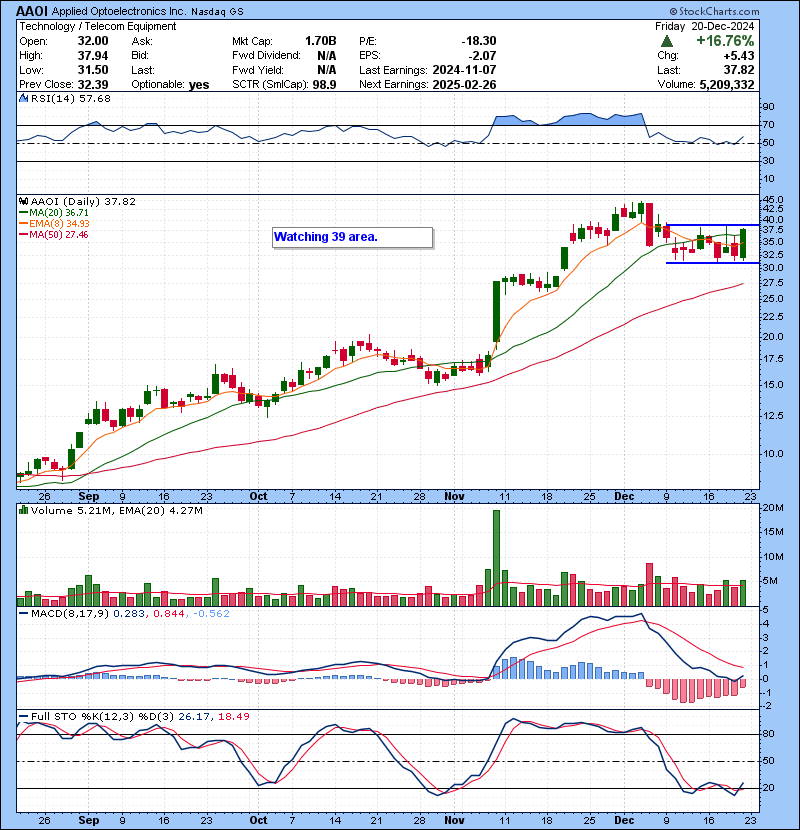Click the High value 37.94
Viewport: 800px width, 830px height.
[x=93, y=56]
